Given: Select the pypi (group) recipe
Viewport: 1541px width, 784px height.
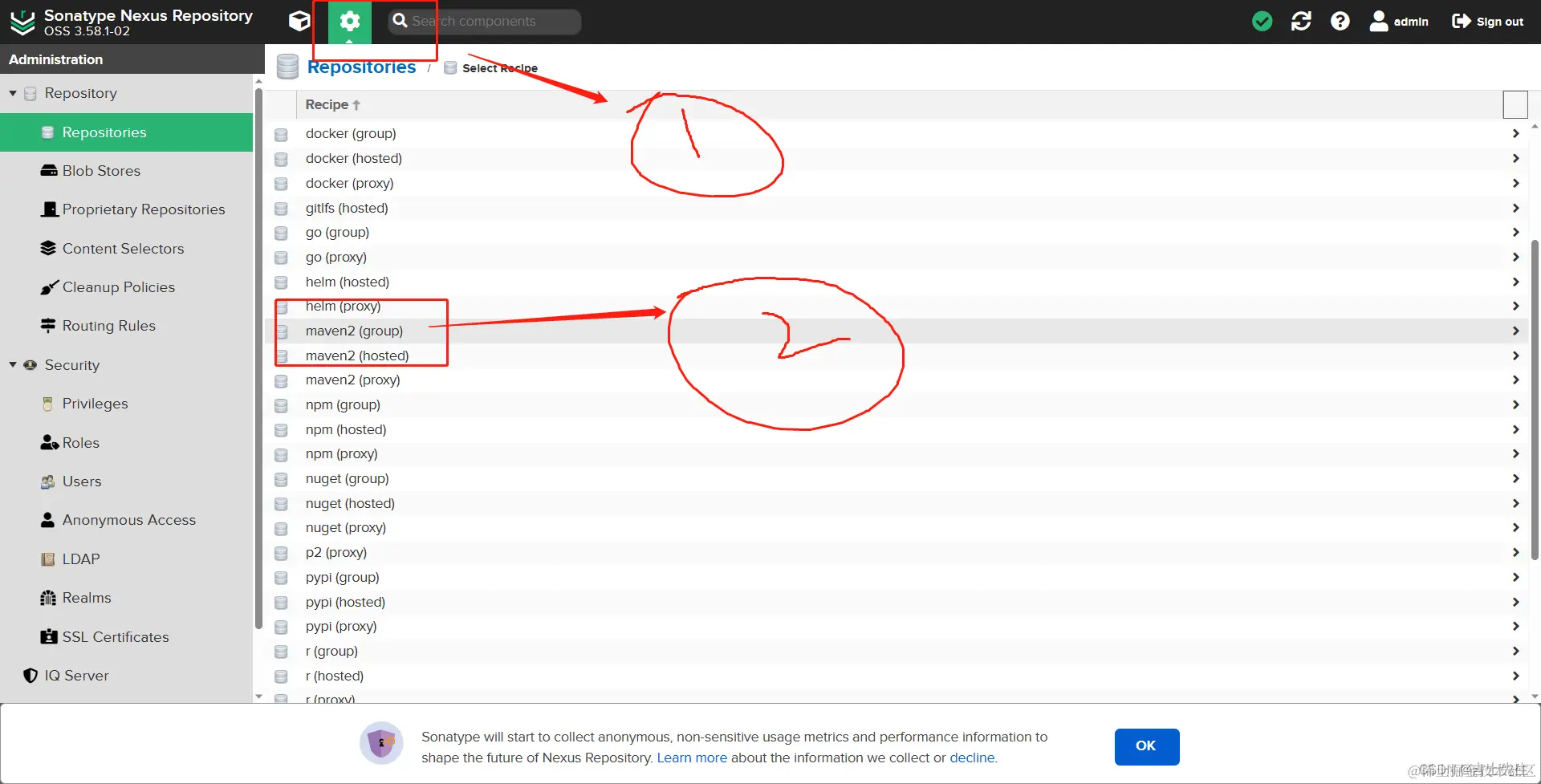Looking at the screenshot, I should tap(343, 577).
